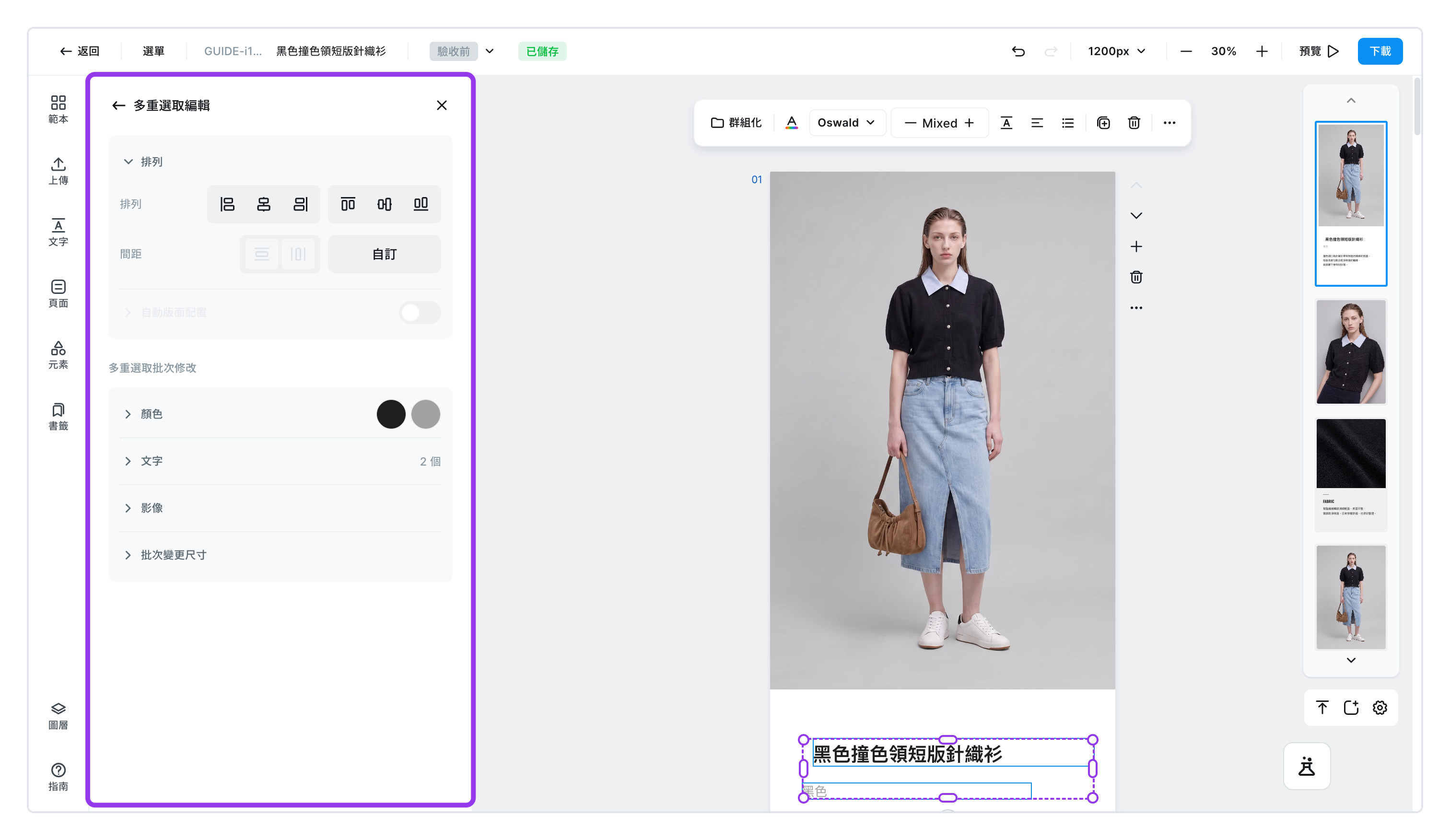The width and height of the screenshot is (1450, 840).
Task: Select the second page thumbnail with close-up
Action: click(x=1350, y=351)
